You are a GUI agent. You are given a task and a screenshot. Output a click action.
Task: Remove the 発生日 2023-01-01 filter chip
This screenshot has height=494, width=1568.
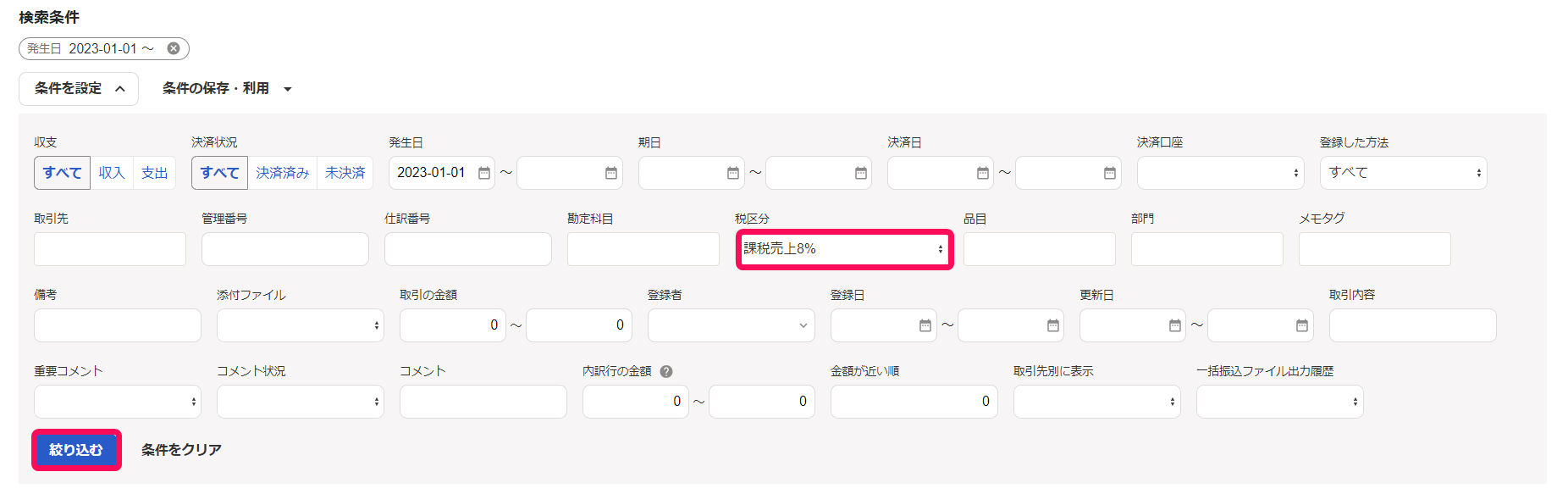(174, 48)
